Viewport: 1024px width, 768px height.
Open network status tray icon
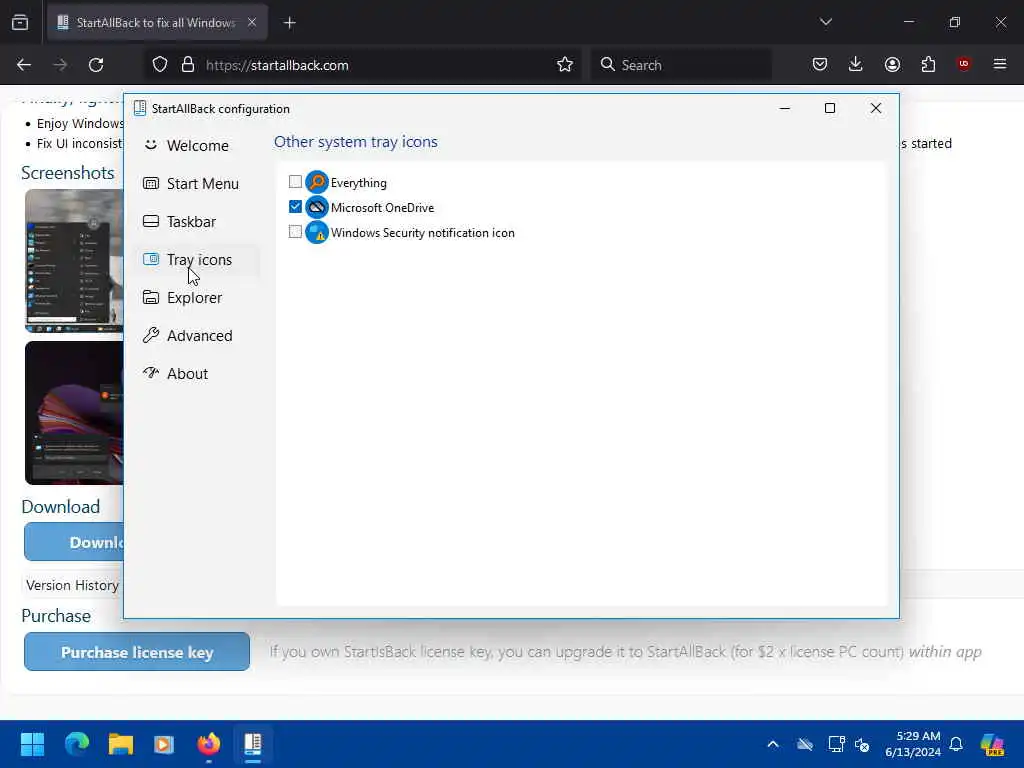(x=836, y=744)
